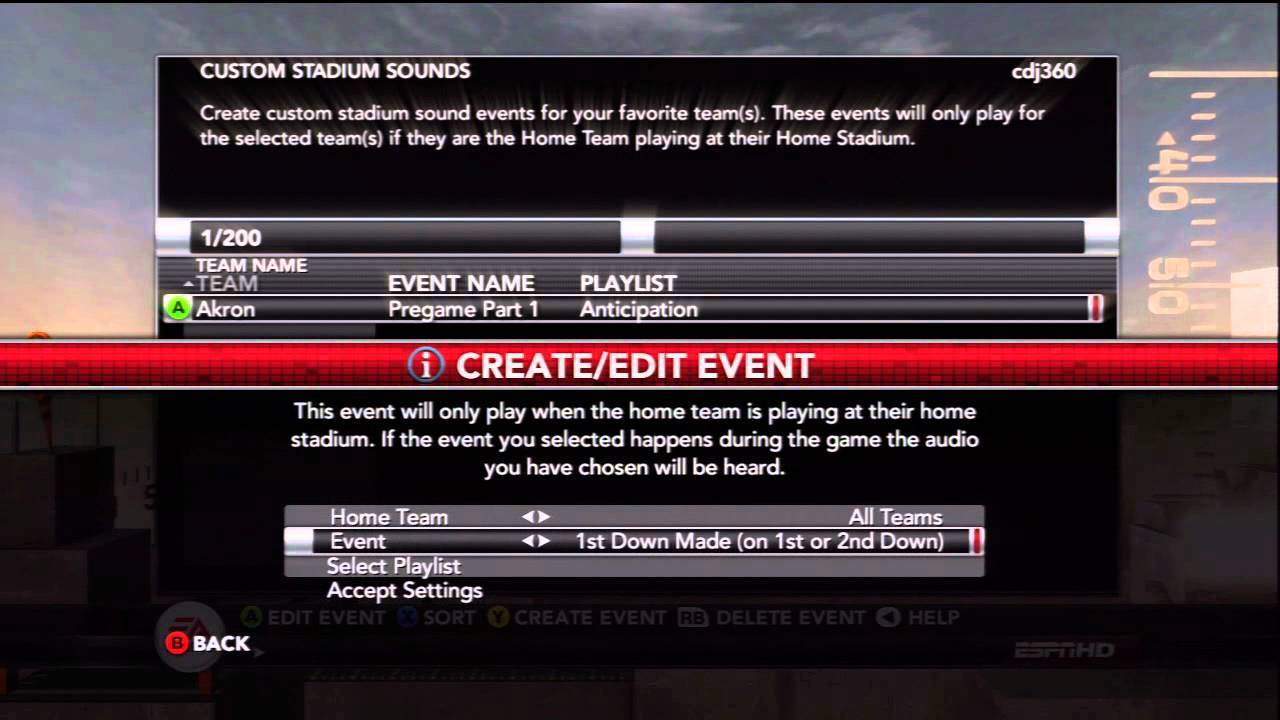
Task: Click the 1/200 event counter bar
Action: click(x=405, y=237)
